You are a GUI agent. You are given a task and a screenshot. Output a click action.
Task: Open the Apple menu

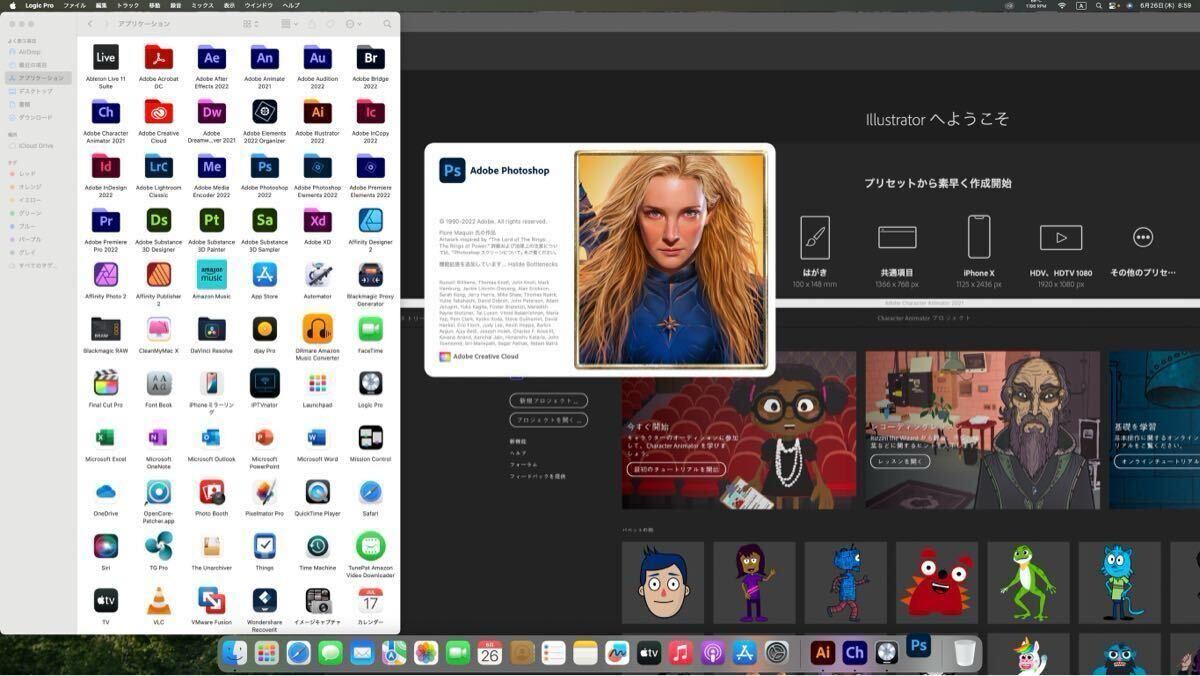(11, 5)
